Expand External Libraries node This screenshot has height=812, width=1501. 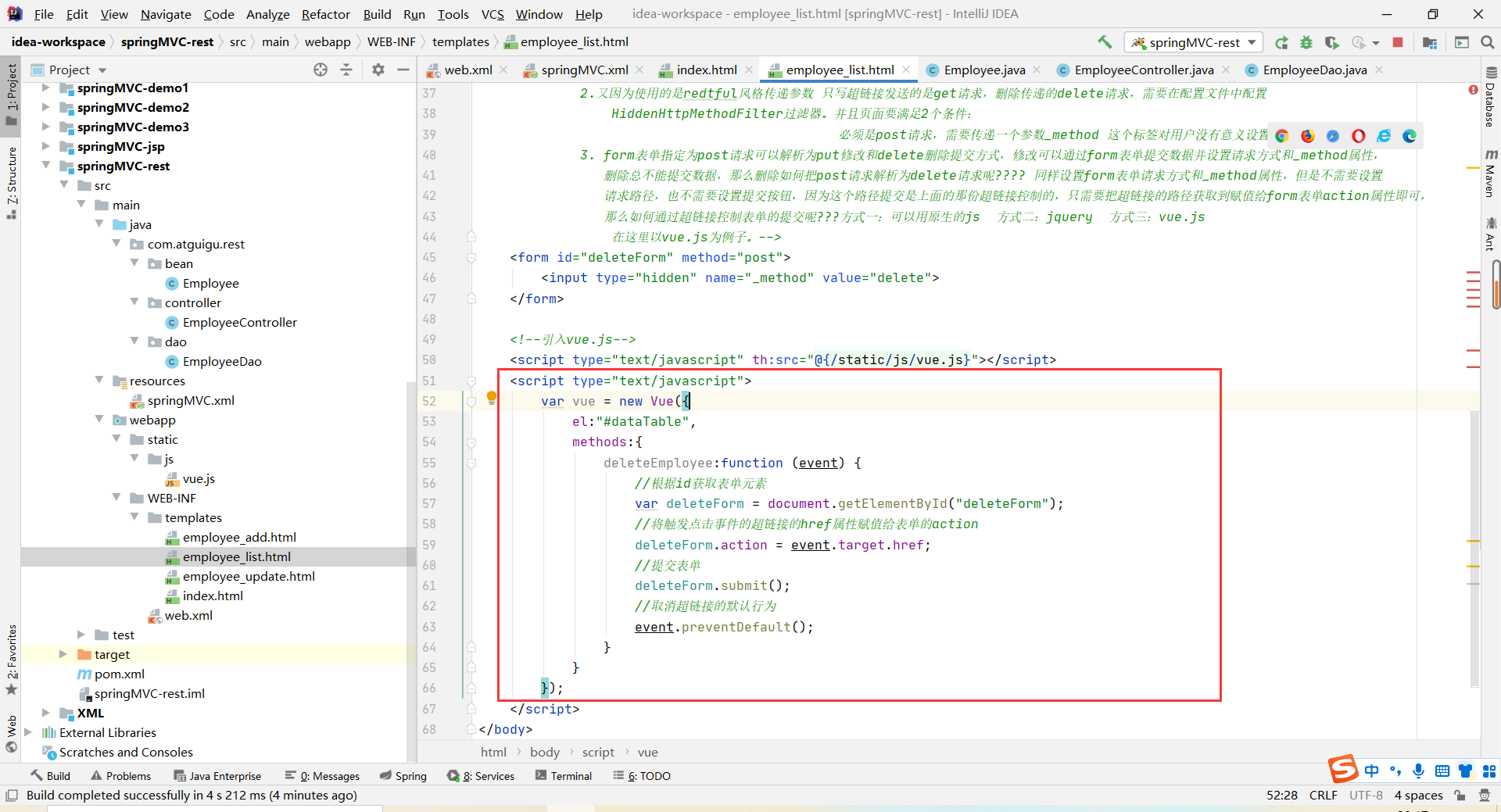click(x=28, y=732)
